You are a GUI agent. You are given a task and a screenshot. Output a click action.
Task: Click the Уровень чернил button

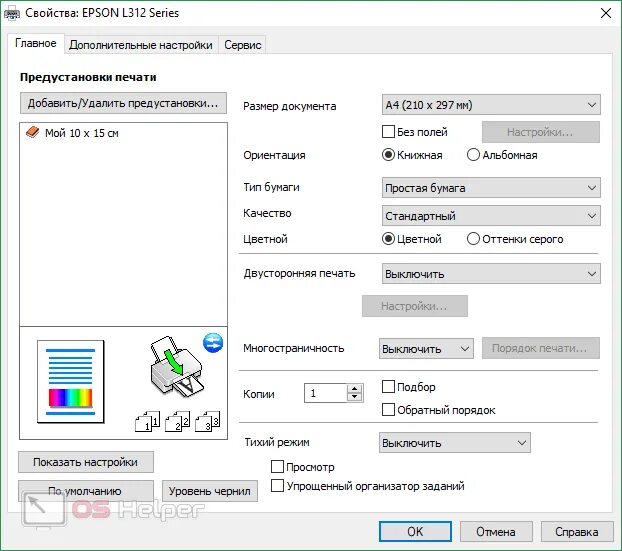(210, 491)
